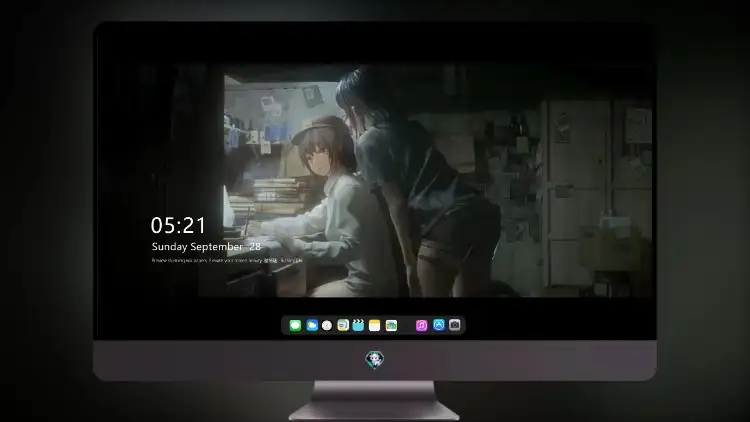Launch the pink iTunes music icon
This screenshot has height=422, width=750.
point(421,325)
